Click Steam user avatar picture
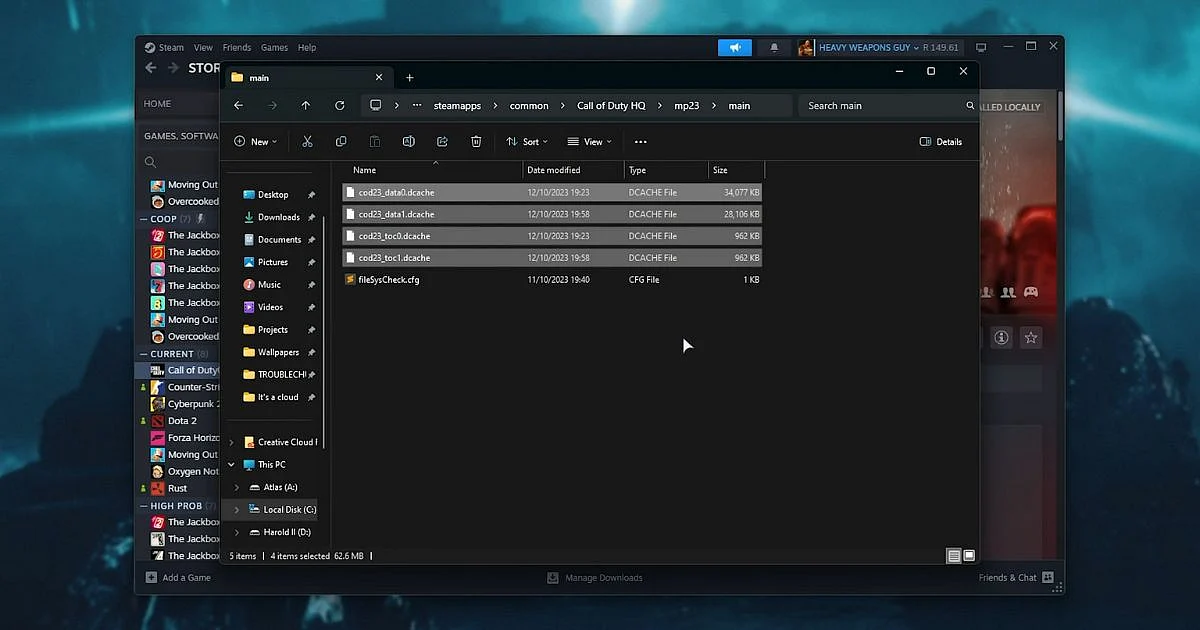Viewport: 1200px width, 630px height. click(806, 47)
